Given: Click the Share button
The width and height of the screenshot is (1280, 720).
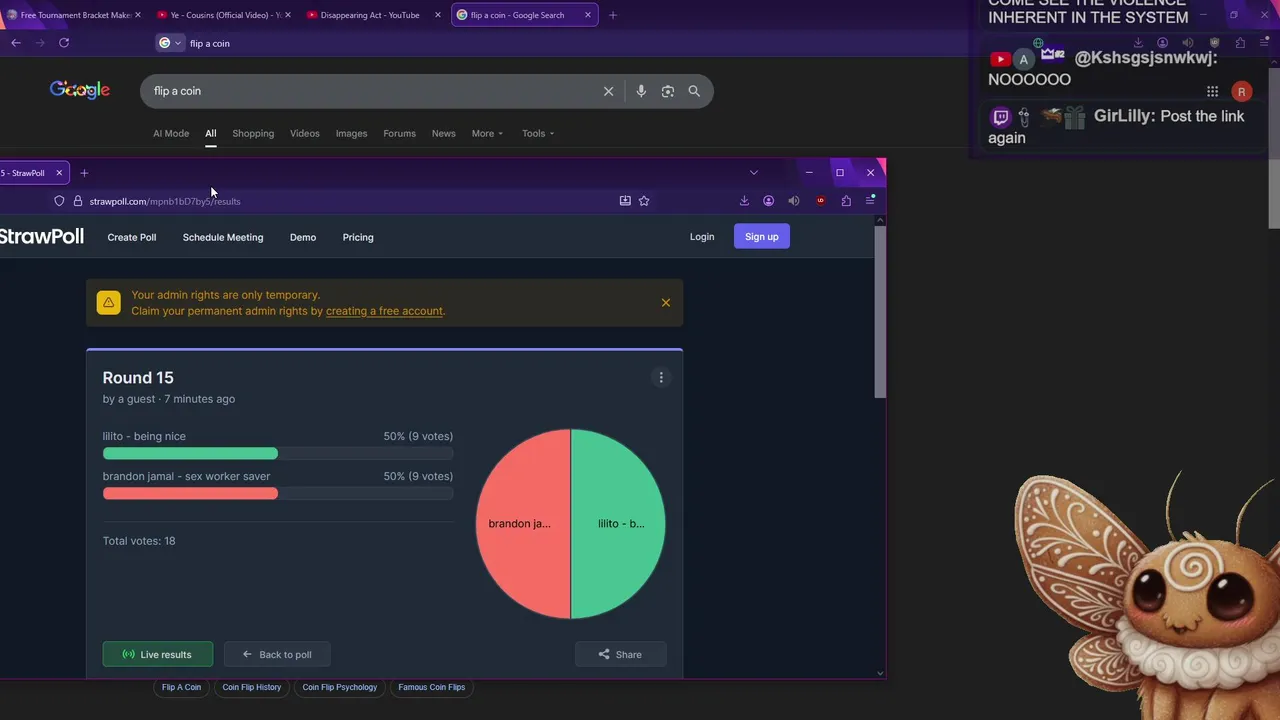Looking at the screenshot, I should click(x=620, y=654).
